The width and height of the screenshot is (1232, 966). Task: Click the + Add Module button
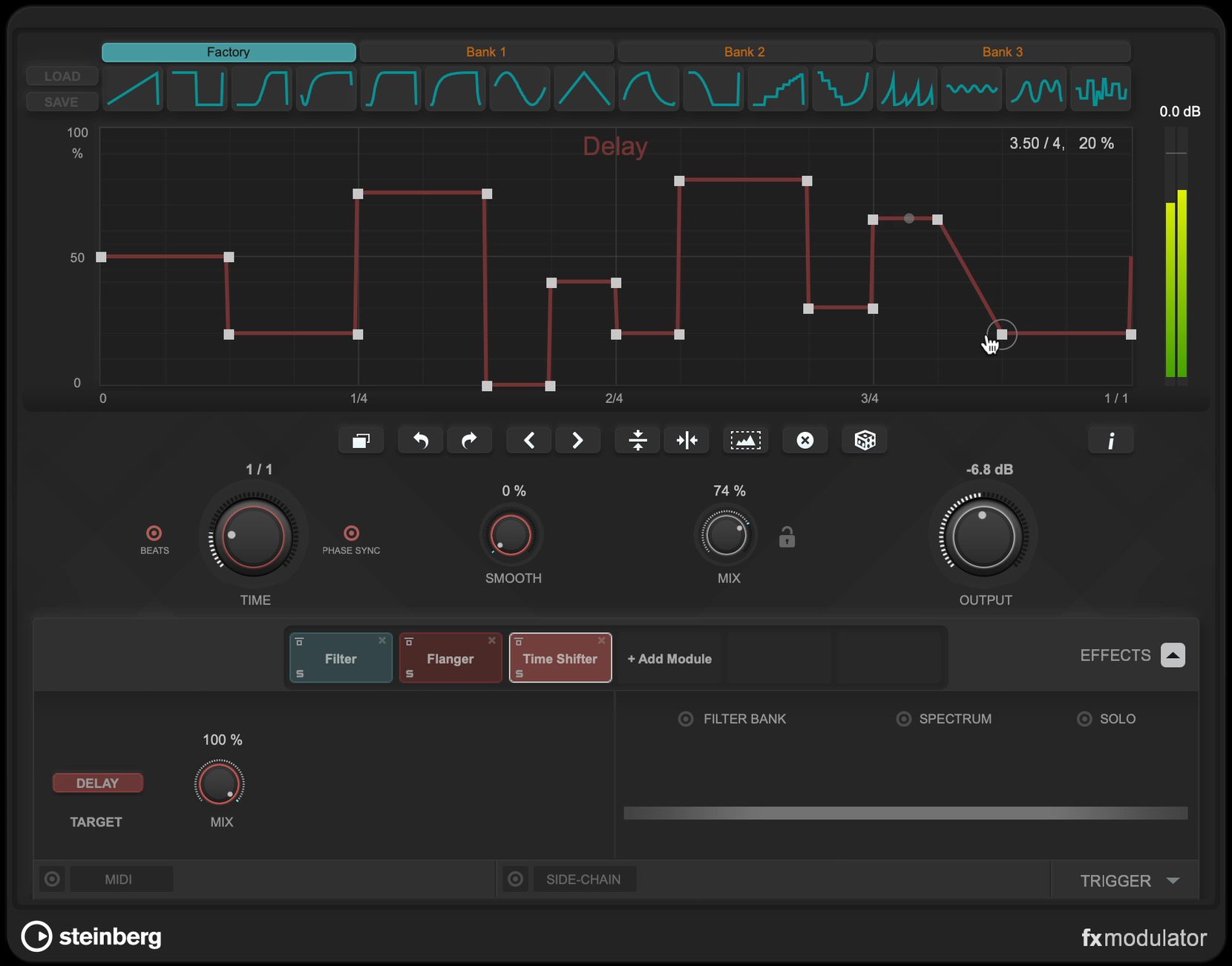[x=669, y=659]
